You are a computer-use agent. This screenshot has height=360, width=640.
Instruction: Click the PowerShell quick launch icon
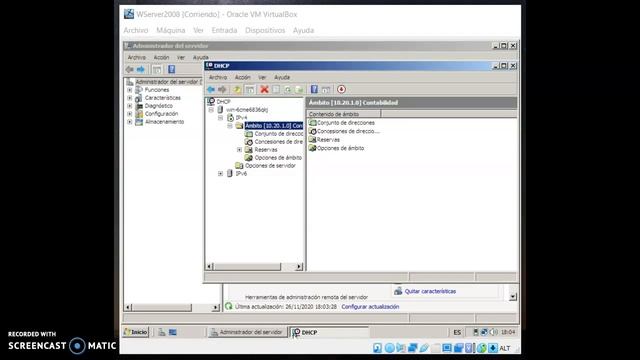point(173,332)
